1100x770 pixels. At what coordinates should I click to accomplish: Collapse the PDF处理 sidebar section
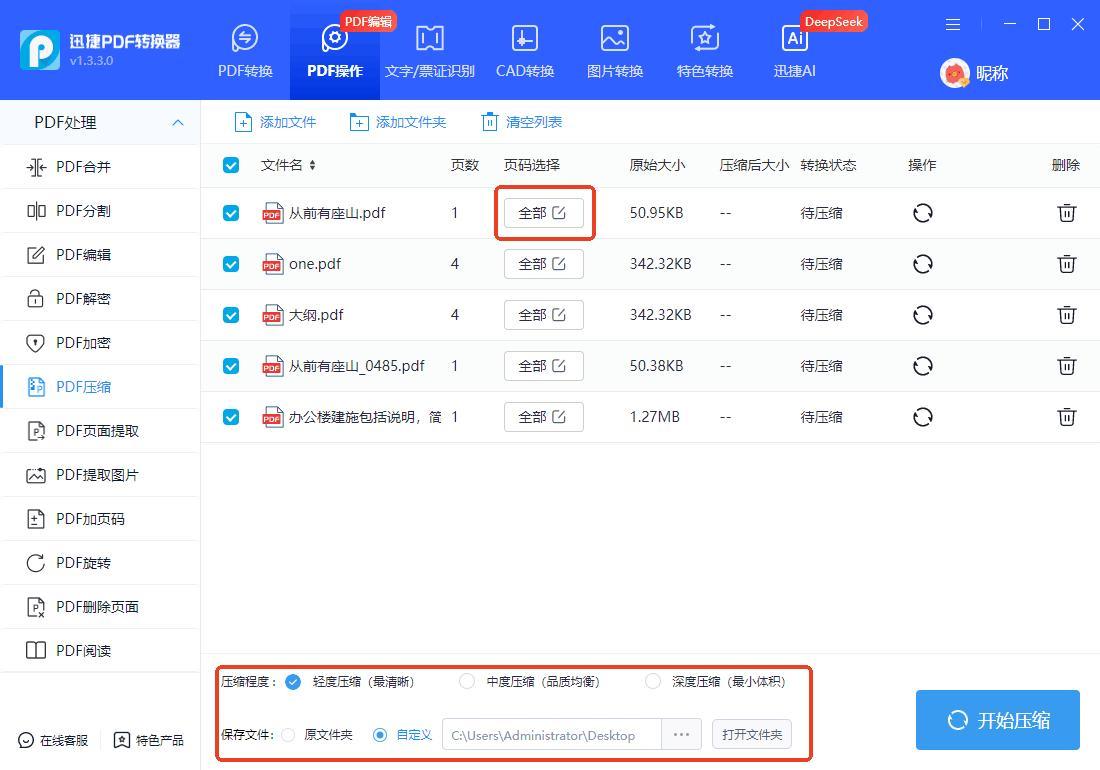pyautogui.click(x=178, y=122)
